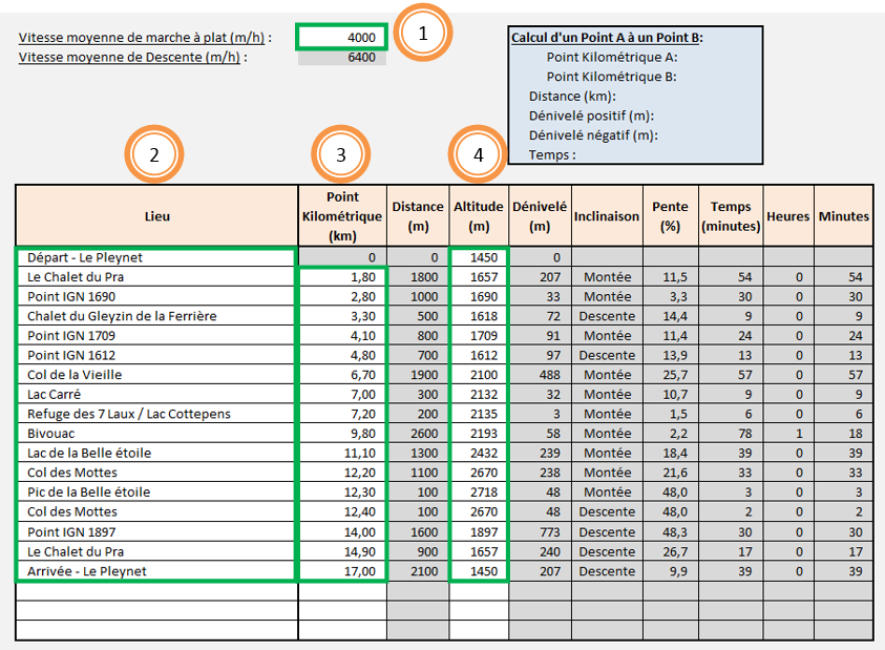Click the 'Point IGN 1612' place cell
The width and height of the screenshot is (885, 650).
pyautogui.click(x=156, y=355)
